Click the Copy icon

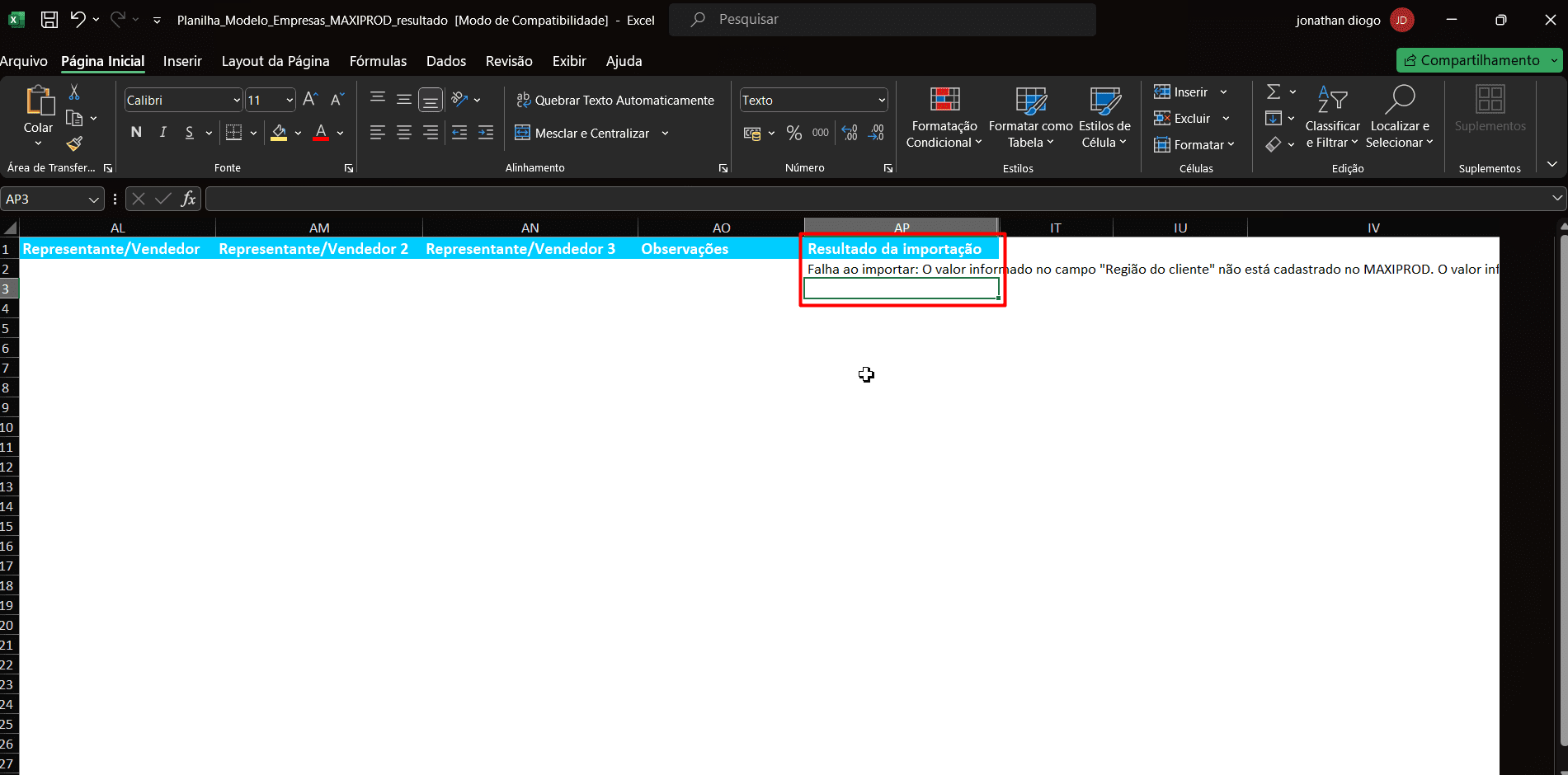pos(74,118)
